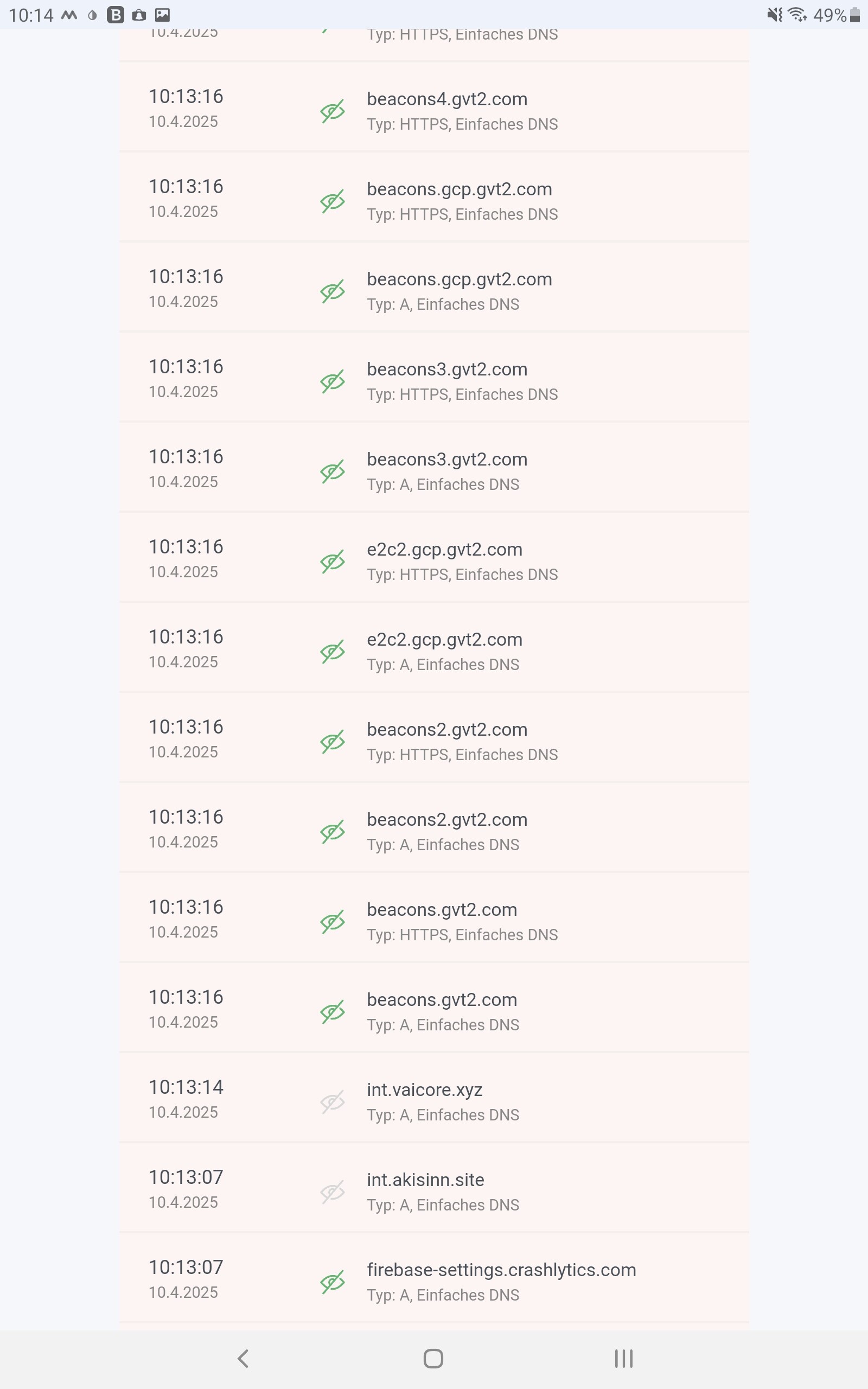
Task: Open the beacons.gcp.gvt2.com HTTPS query entry
Action: (459, 200)
